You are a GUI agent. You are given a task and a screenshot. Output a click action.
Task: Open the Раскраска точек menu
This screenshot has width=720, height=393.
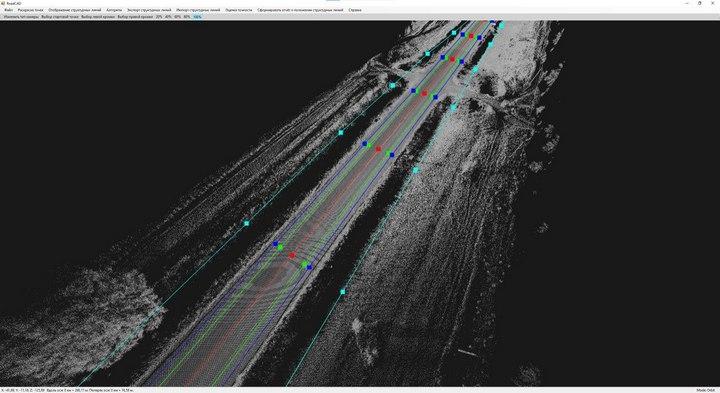point(30,10)
